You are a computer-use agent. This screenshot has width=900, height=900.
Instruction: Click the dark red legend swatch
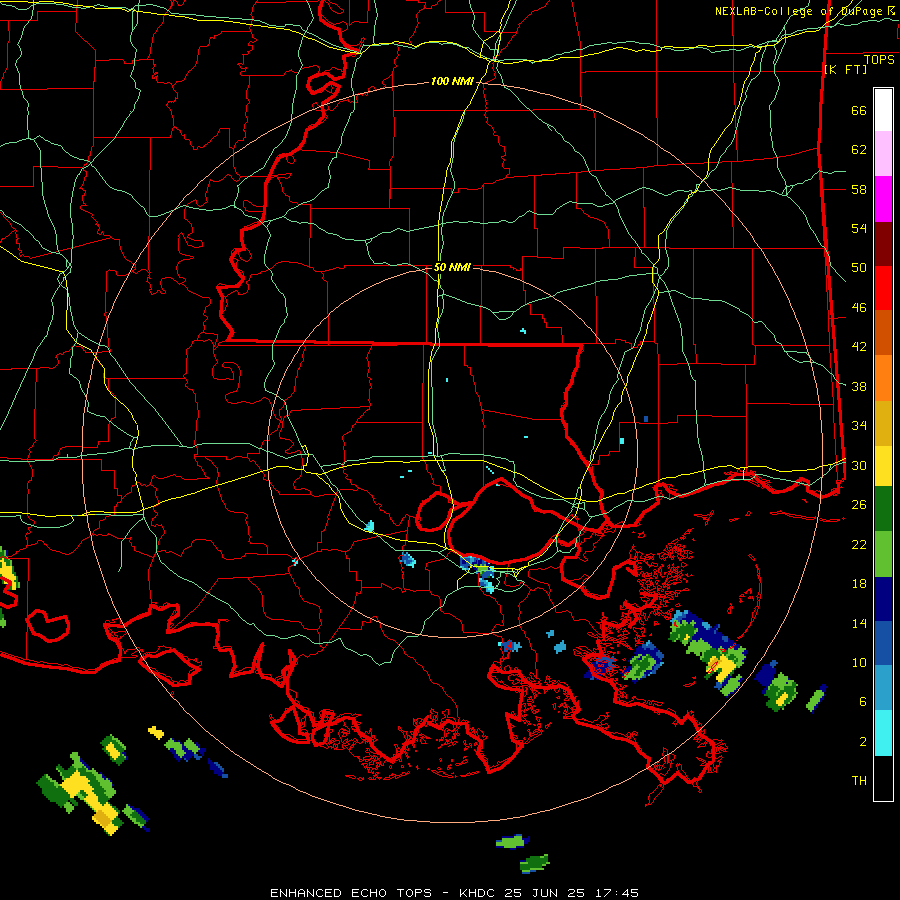883,244
